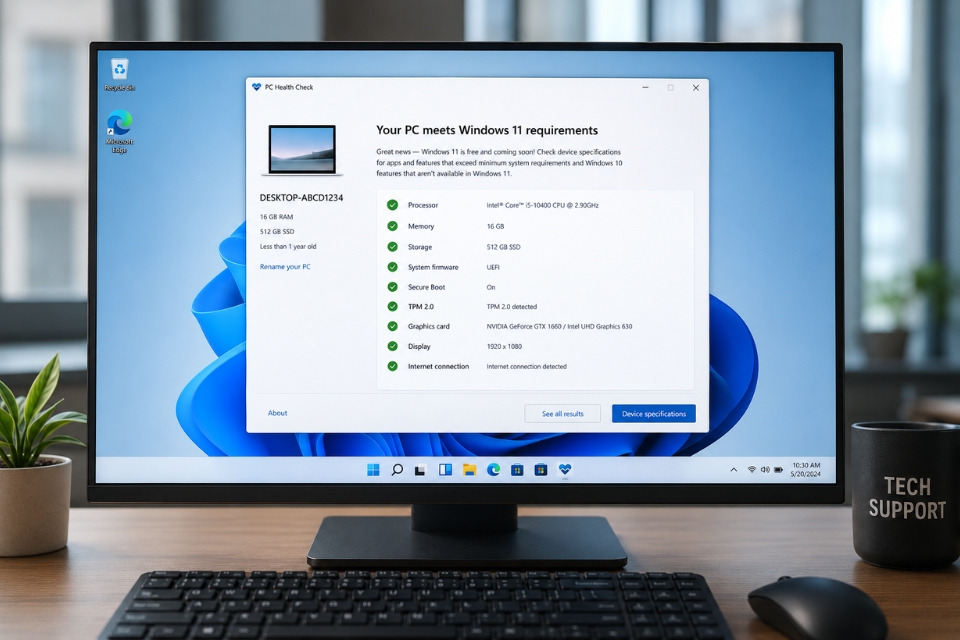Click the Rename your PC link
This screenshot has width=960, height=640.
pyautogui.click(x=285, y=266)
